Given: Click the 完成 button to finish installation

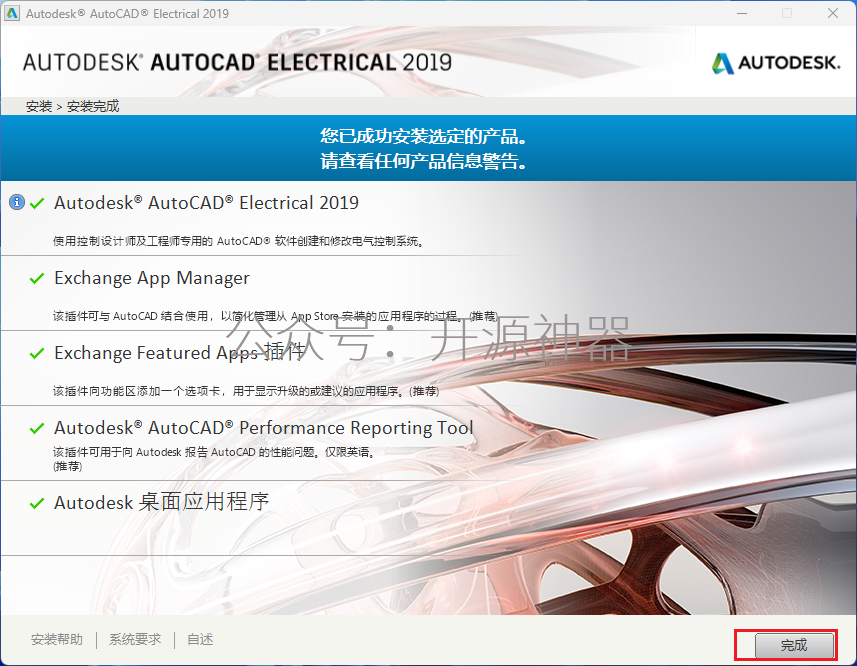Looking at the screenshot, I should [794, 645].
